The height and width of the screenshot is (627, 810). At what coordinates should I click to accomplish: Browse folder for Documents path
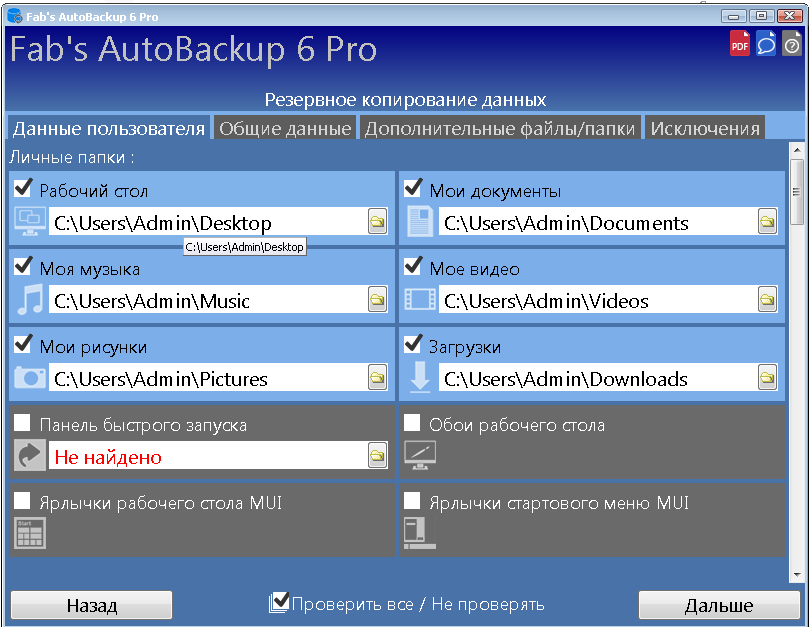click(x=768, y=222)
